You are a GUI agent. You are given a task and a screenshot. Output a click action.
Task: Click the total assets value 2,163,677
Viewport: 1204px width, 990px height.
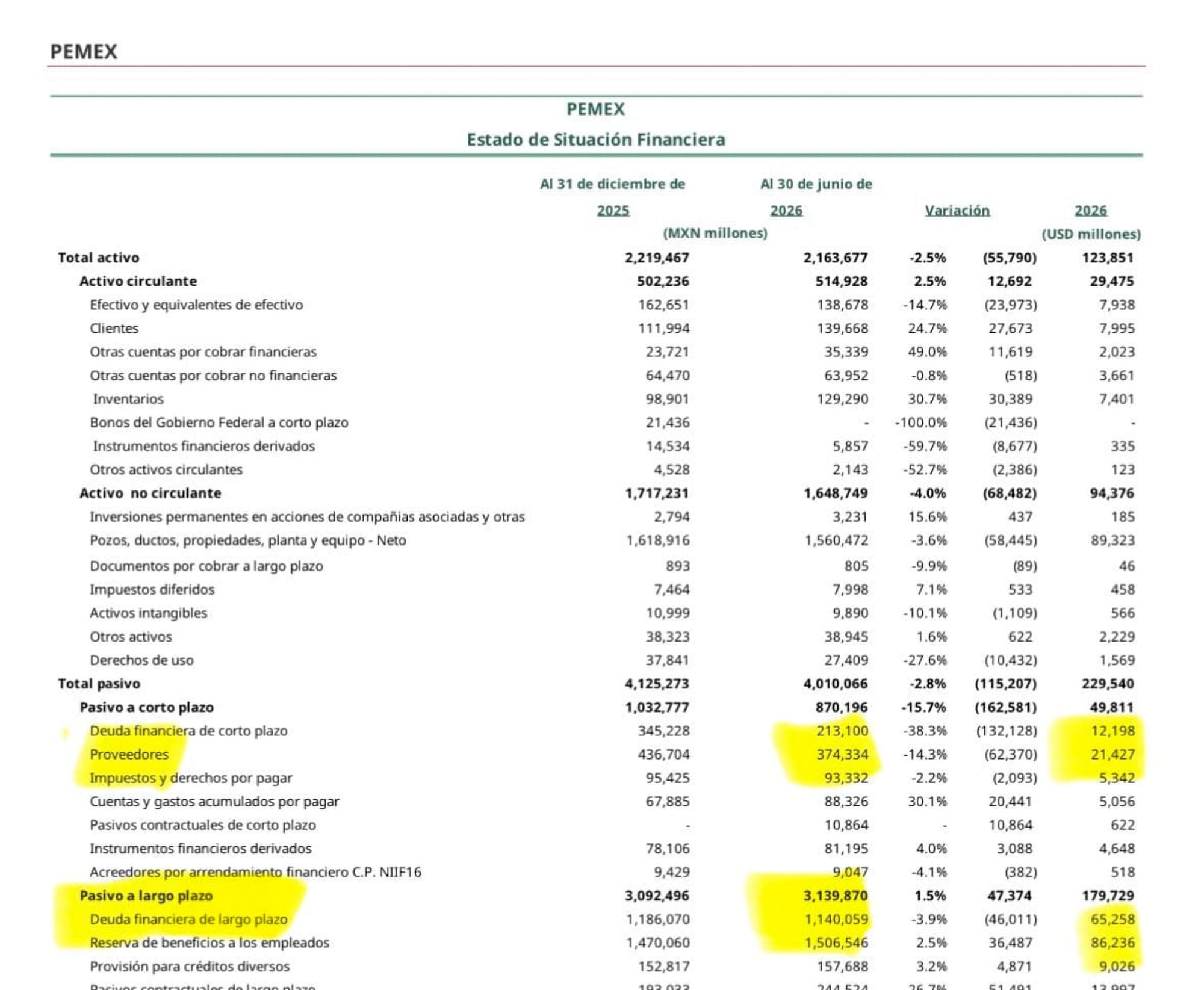click(x=836, y=258)
